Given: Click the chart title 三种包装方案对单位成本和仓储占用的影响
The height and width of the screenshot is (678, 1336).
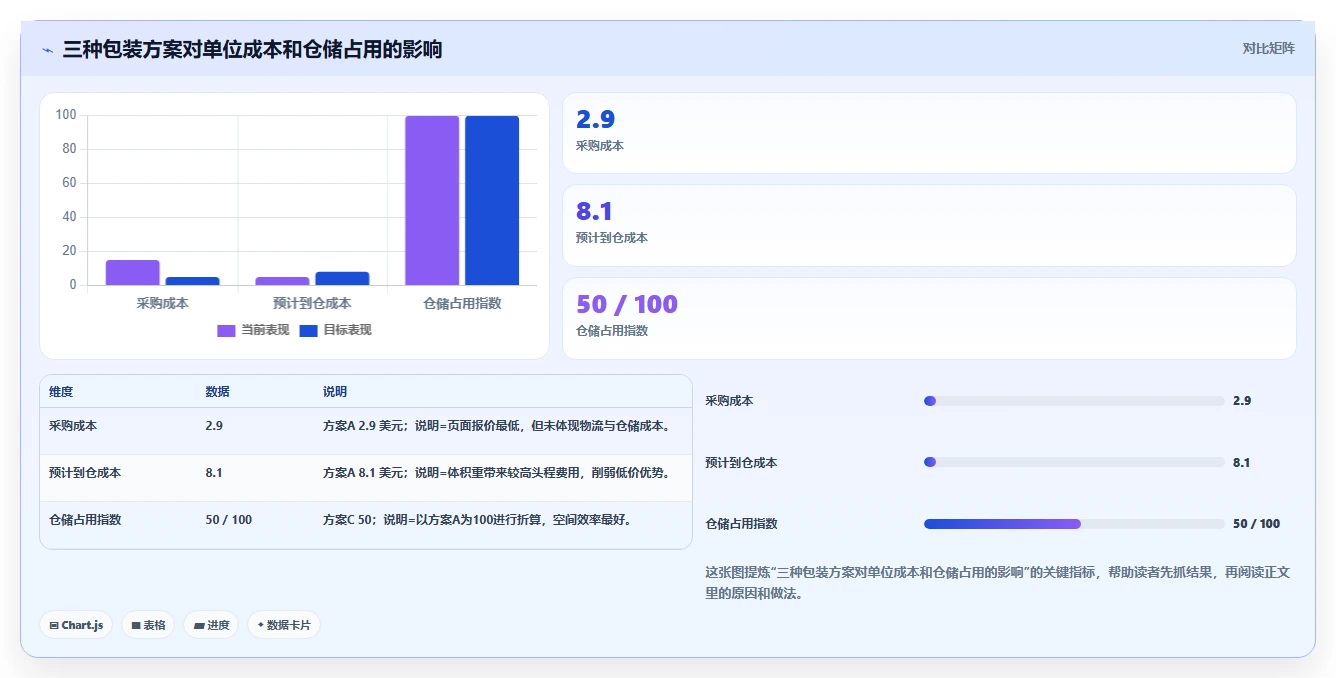Looking at the screenshot, I should click(252, 49).
